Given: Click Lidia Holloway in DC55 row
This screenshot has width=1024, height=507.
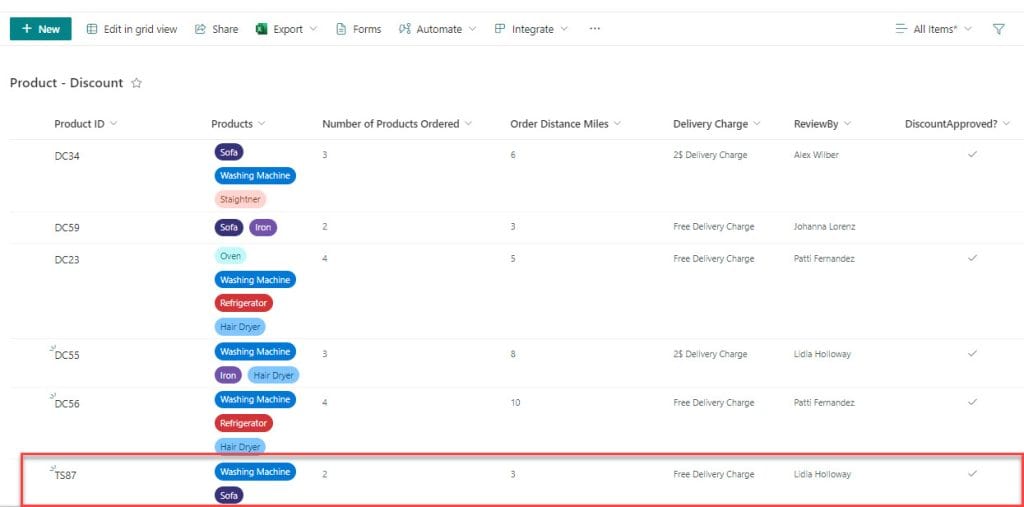Looking at the screenshot, I should point(822,354).
